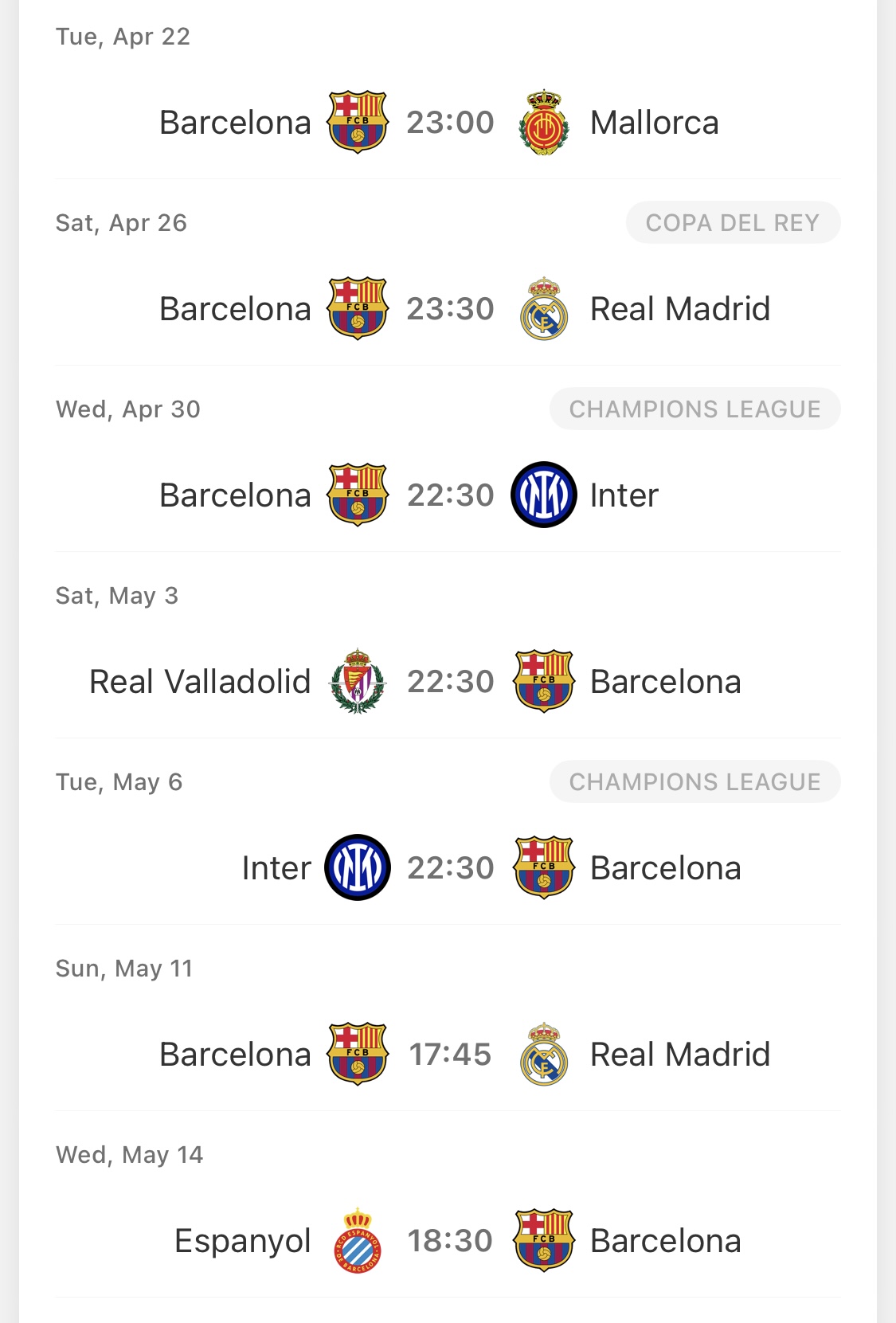
Task: Click Real Valladolid crest on May 3
Action: coord(358,681)
